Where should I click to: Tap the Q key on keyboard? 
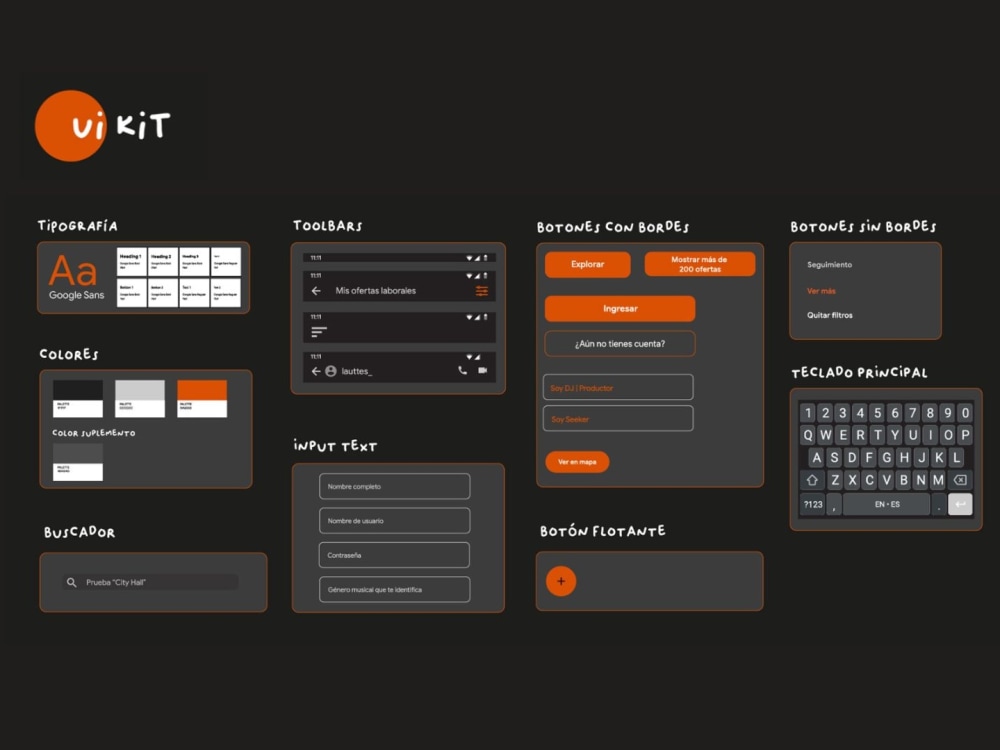tap(808, 435)
